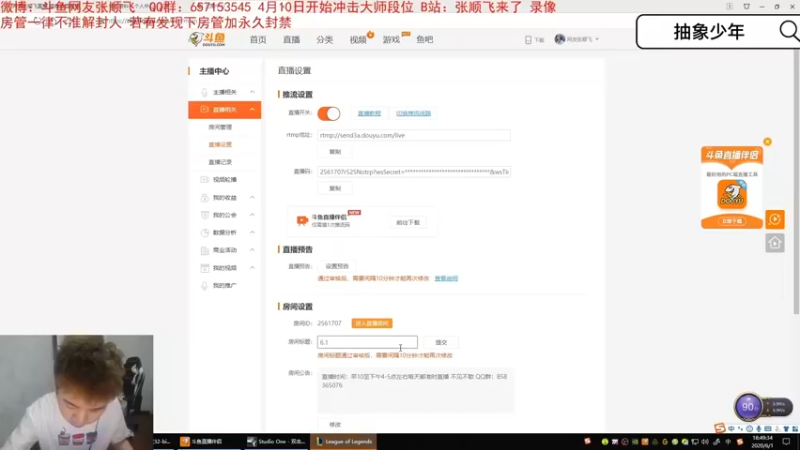Click the Douyu logo in the header
This screenshot has height=450, width=800.
207,39
